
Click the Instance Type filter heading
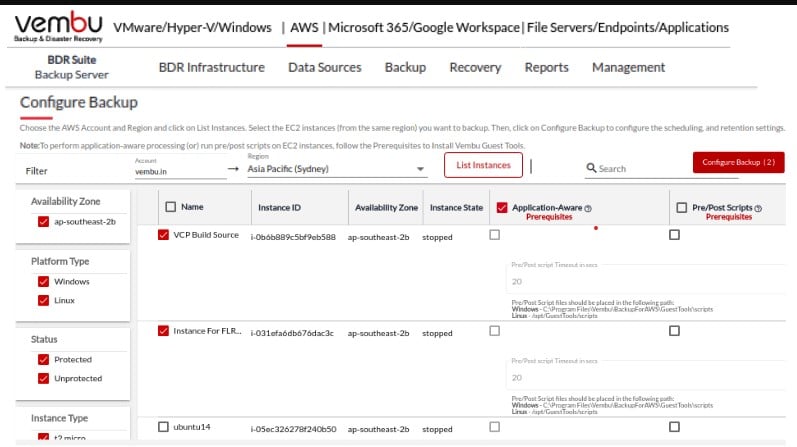(x=59, y=418)
